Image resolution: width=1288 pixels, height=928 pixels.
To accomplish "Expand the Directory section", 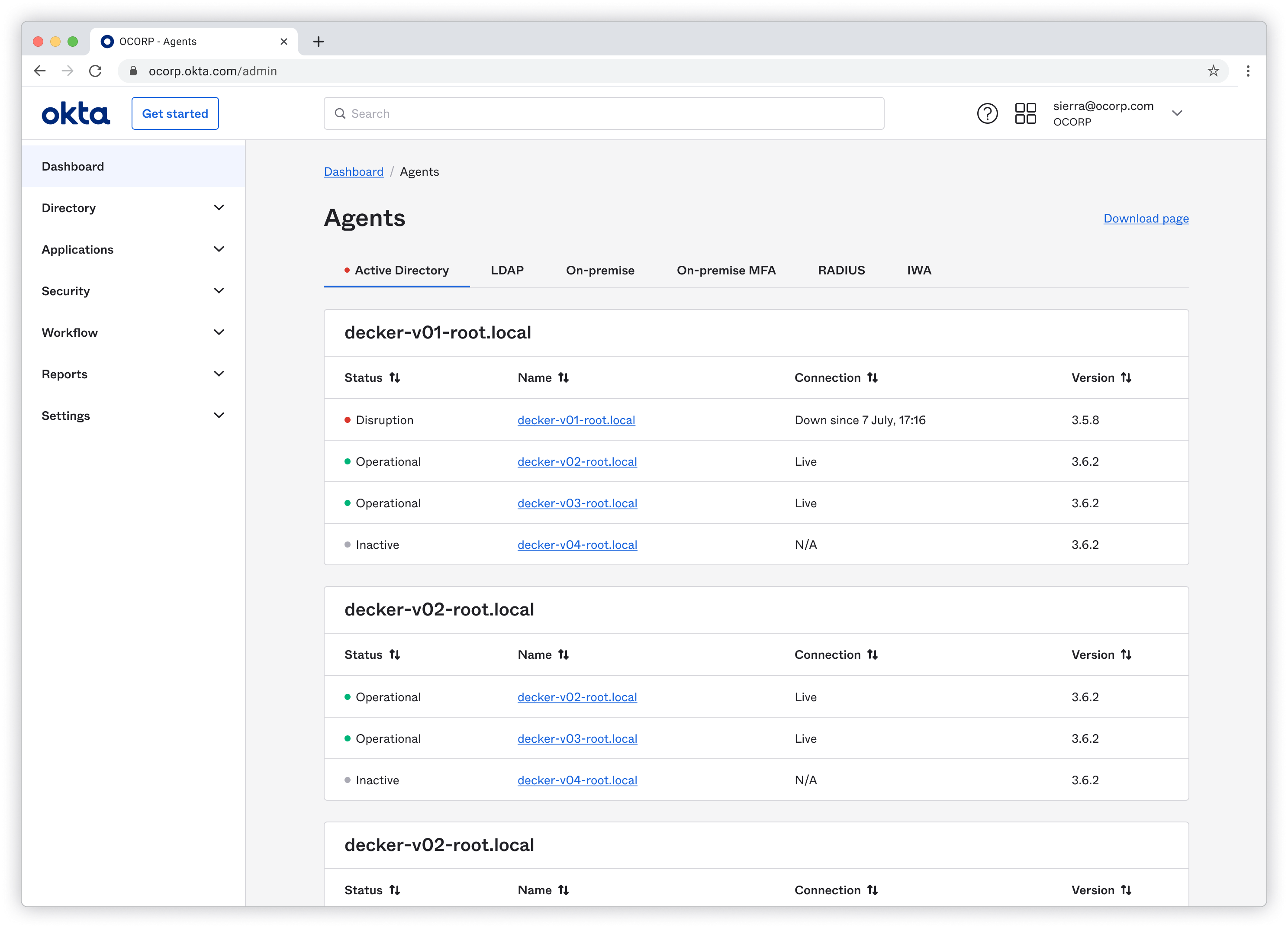I will pos(132,208).
